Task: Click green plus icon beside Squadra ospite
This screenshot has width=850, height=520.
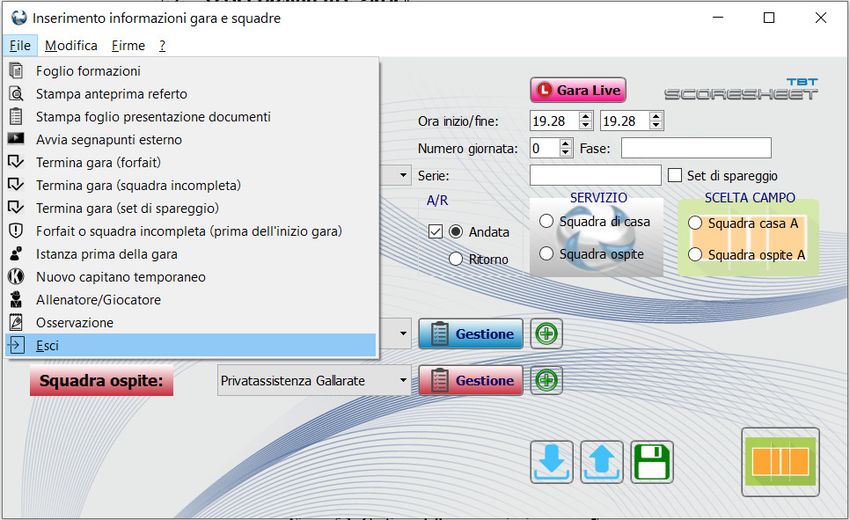Action: click(x=546, y=380)
